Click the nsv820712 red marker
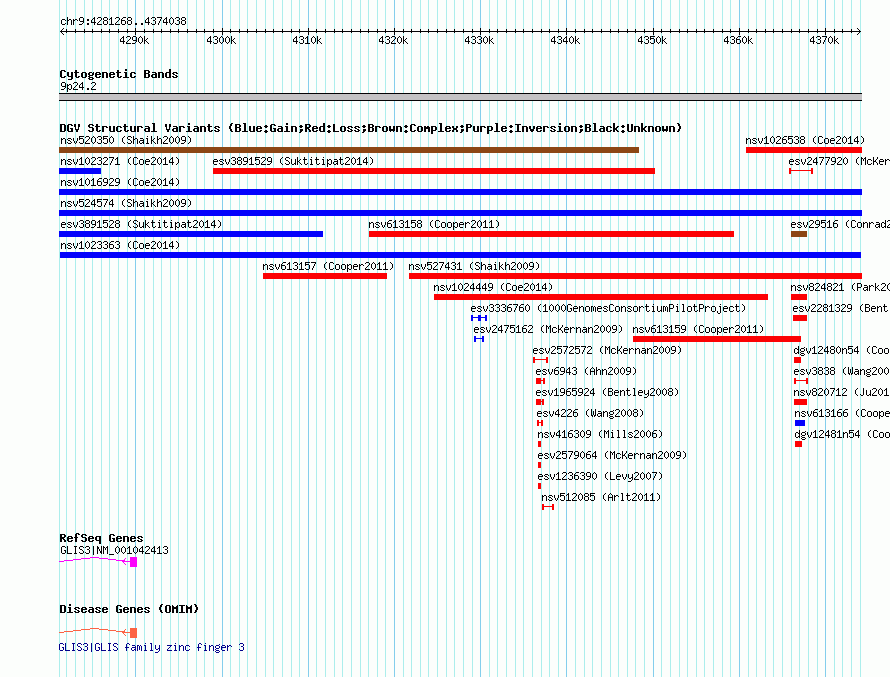 pyautogui.click(x=800, y=402)
